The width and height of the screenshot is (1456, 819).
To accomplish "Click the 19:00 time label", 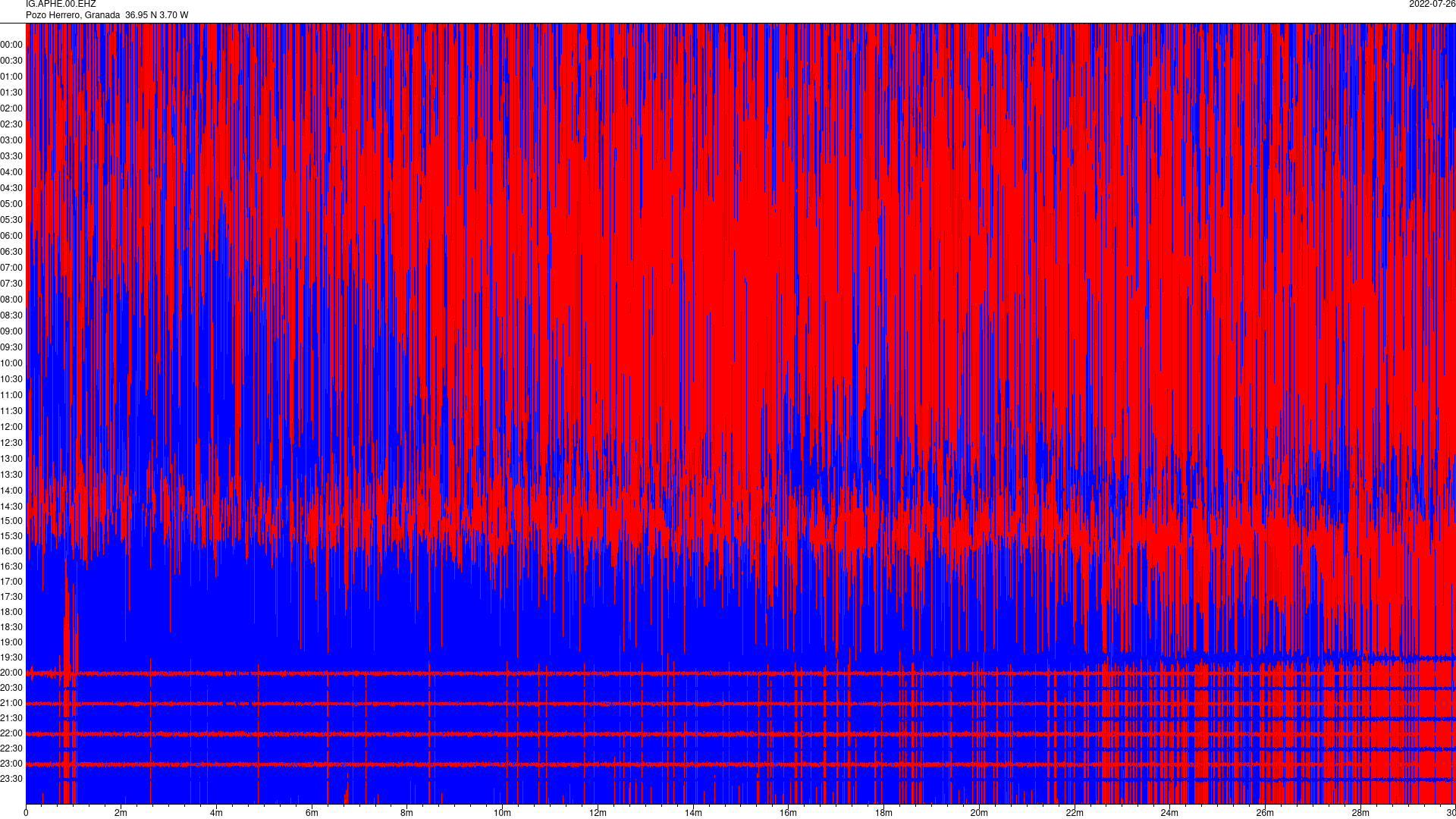I will [x=11, y=642].
